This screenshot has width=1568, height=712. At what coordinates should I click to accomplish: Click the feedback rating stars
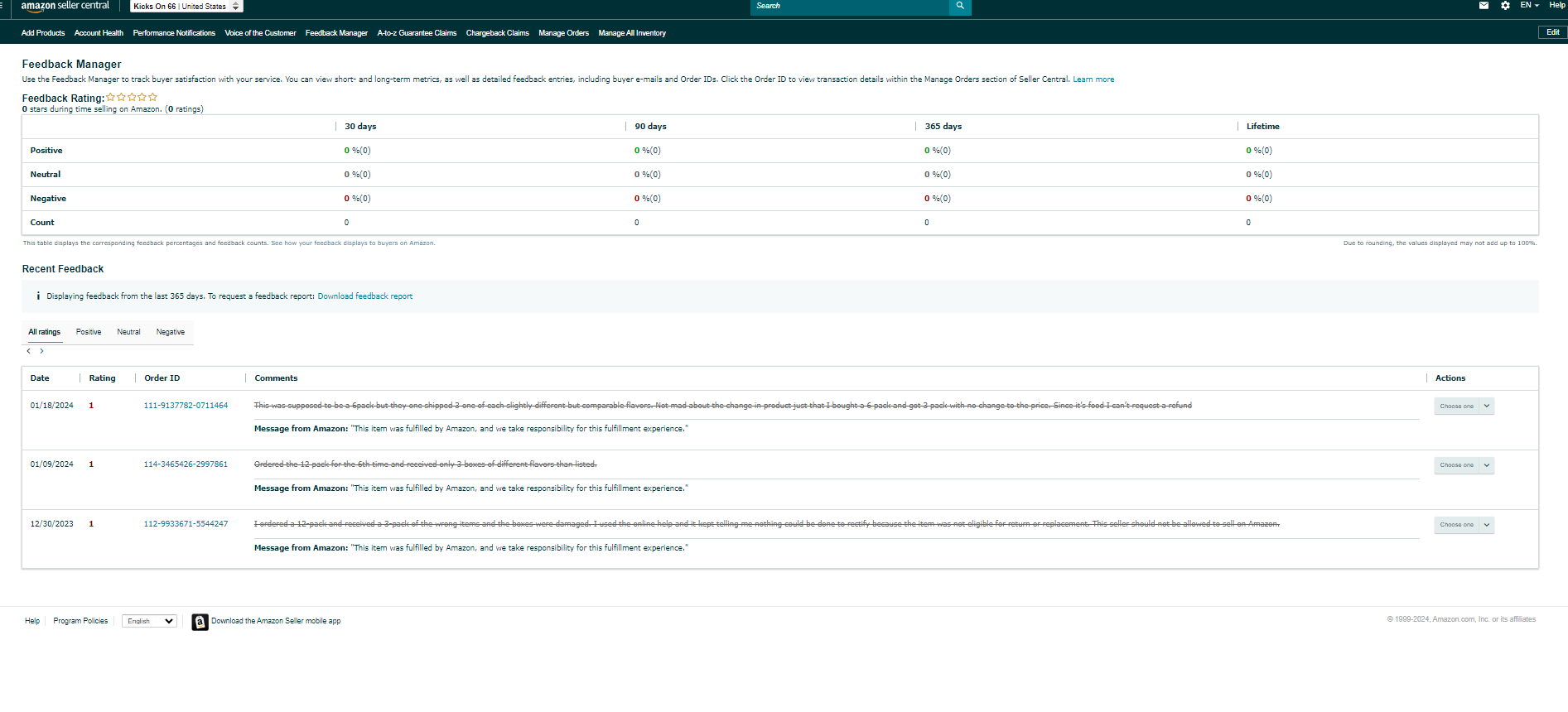pyautogui.click(x=132, y=98)
